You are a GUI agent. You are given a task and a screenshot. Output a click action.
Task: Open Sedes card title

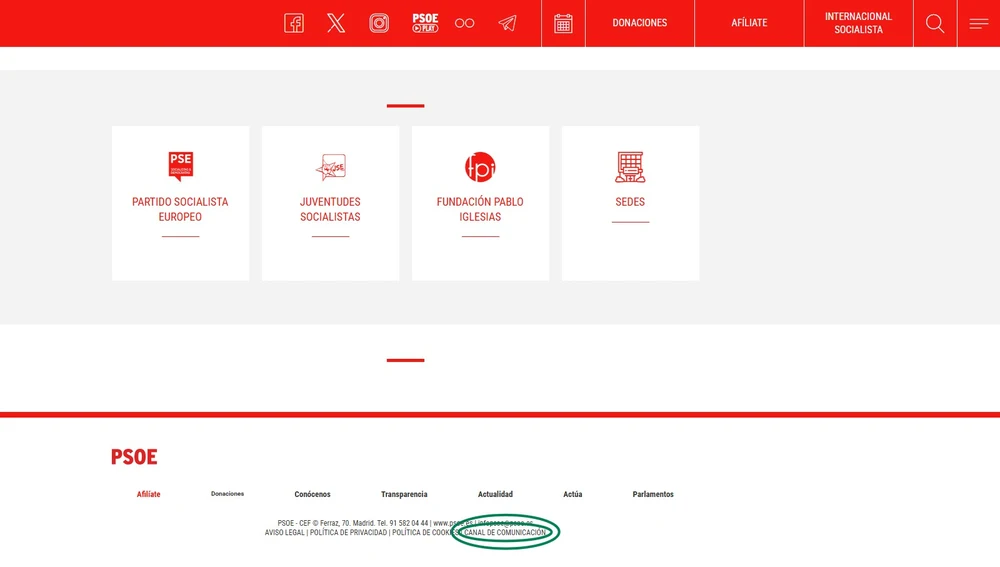pyautogui.click(x=630, y=202)
